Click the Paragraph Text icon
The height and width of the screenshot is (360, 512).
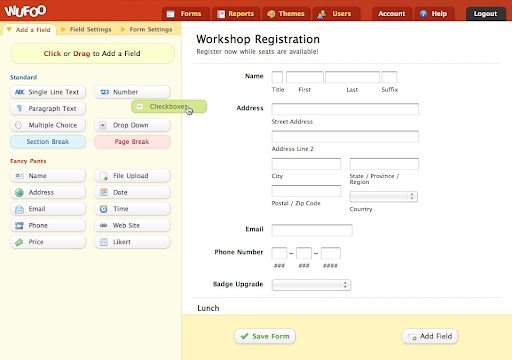pos(19,109)
